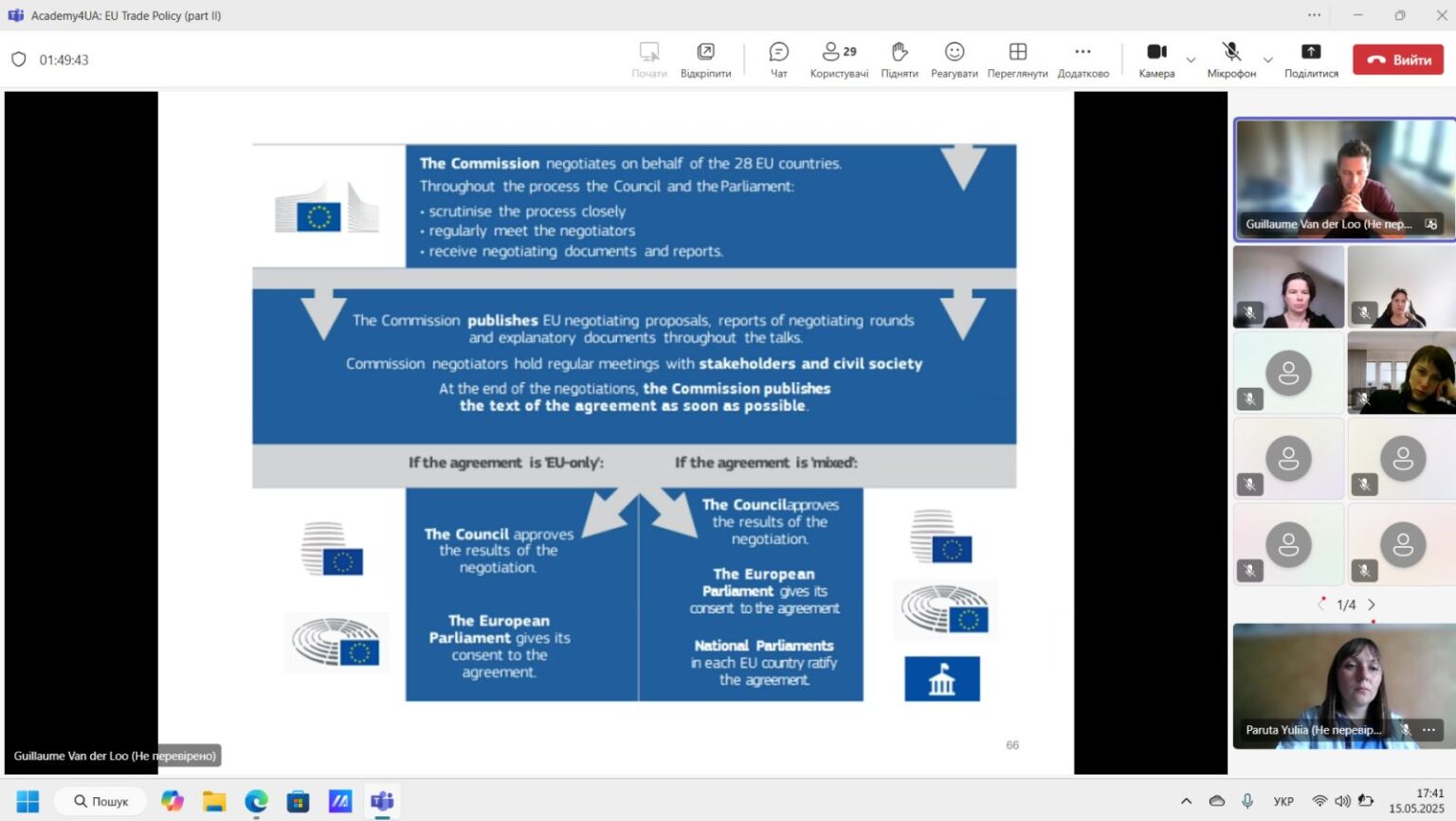Screen dimensions: 1456x821
Task: Select Guillaume Van der Loo's video thumbnail
Action: (1343, 179)
